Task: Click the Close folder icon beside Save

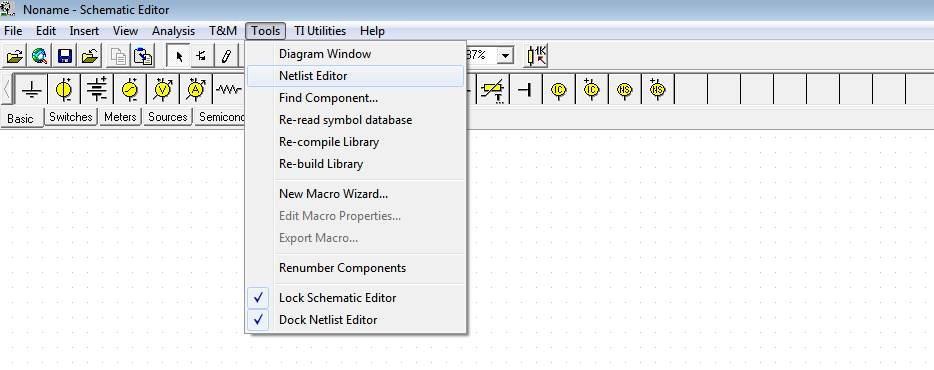Action: 90,57
